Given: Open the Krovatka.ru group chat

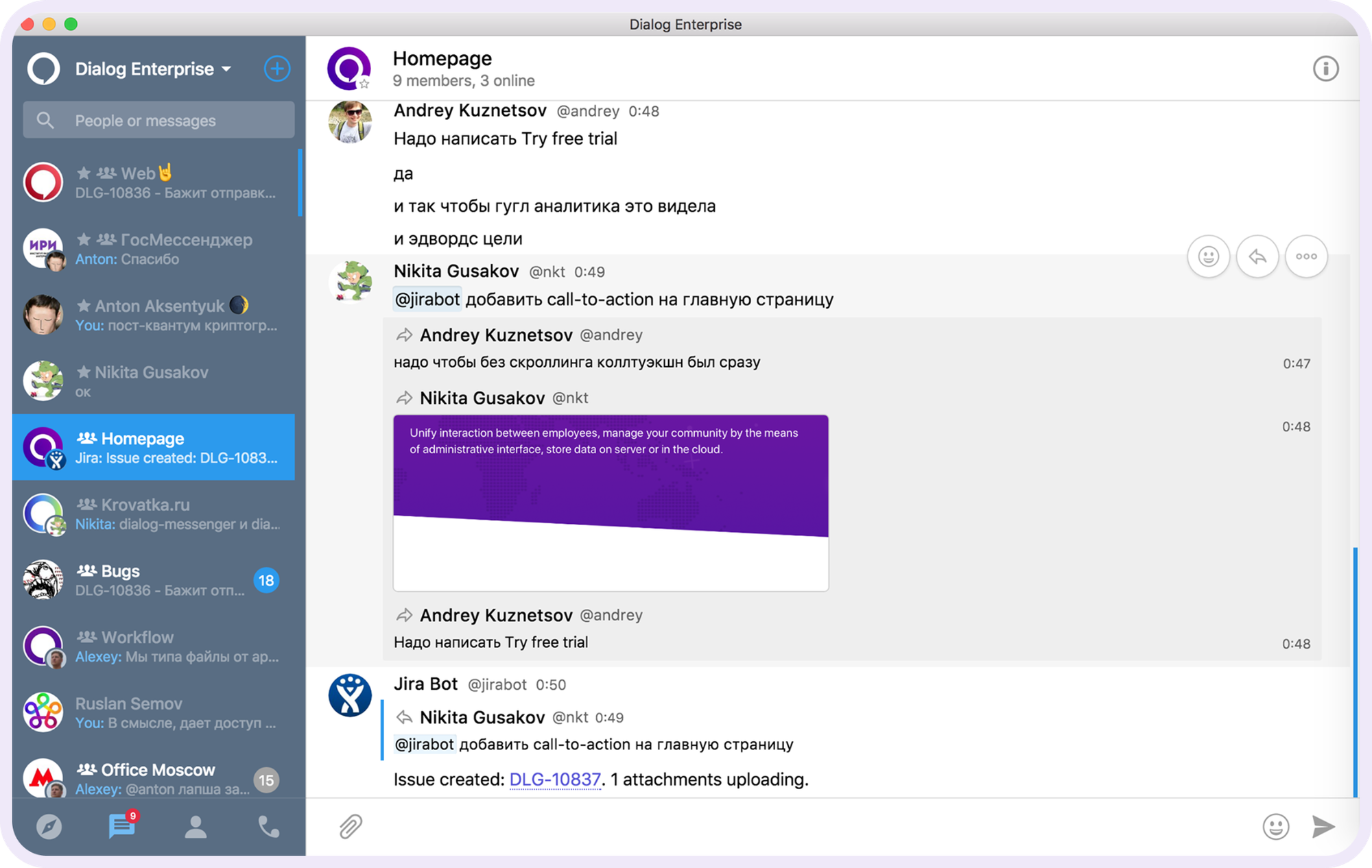Looking at the screenshot, I should point(155,514).
